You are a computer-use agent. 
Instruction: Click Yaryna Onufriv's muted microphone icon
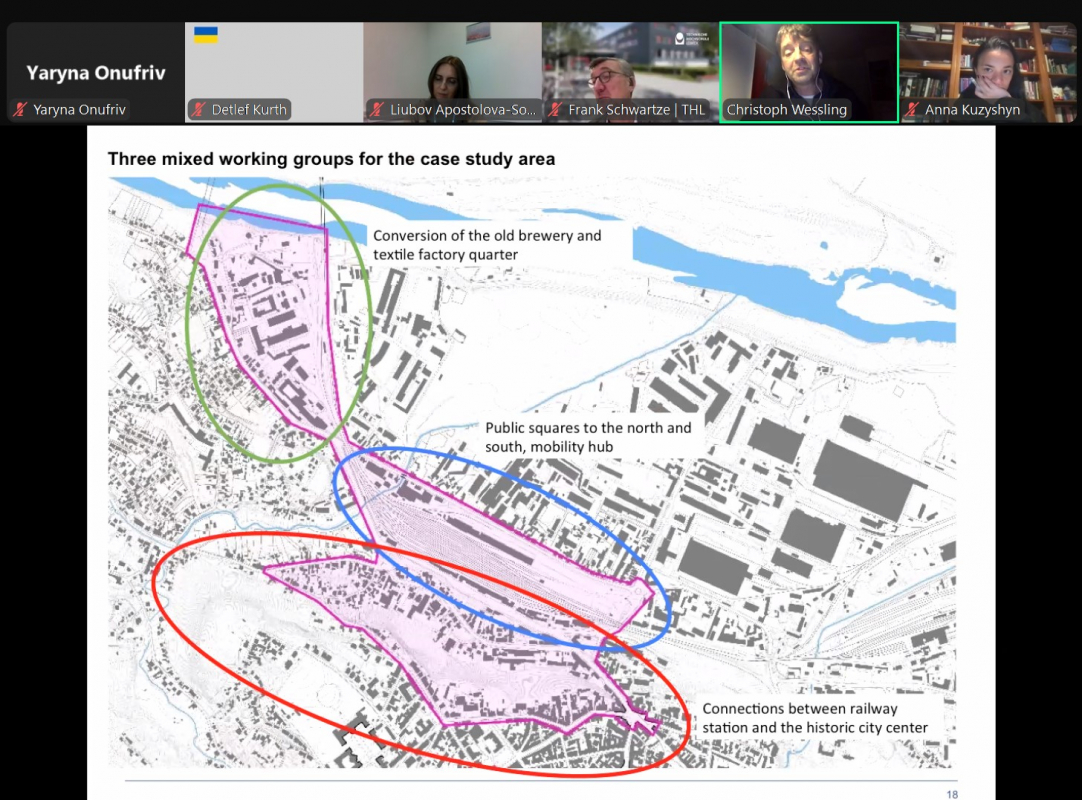point(19,110)
